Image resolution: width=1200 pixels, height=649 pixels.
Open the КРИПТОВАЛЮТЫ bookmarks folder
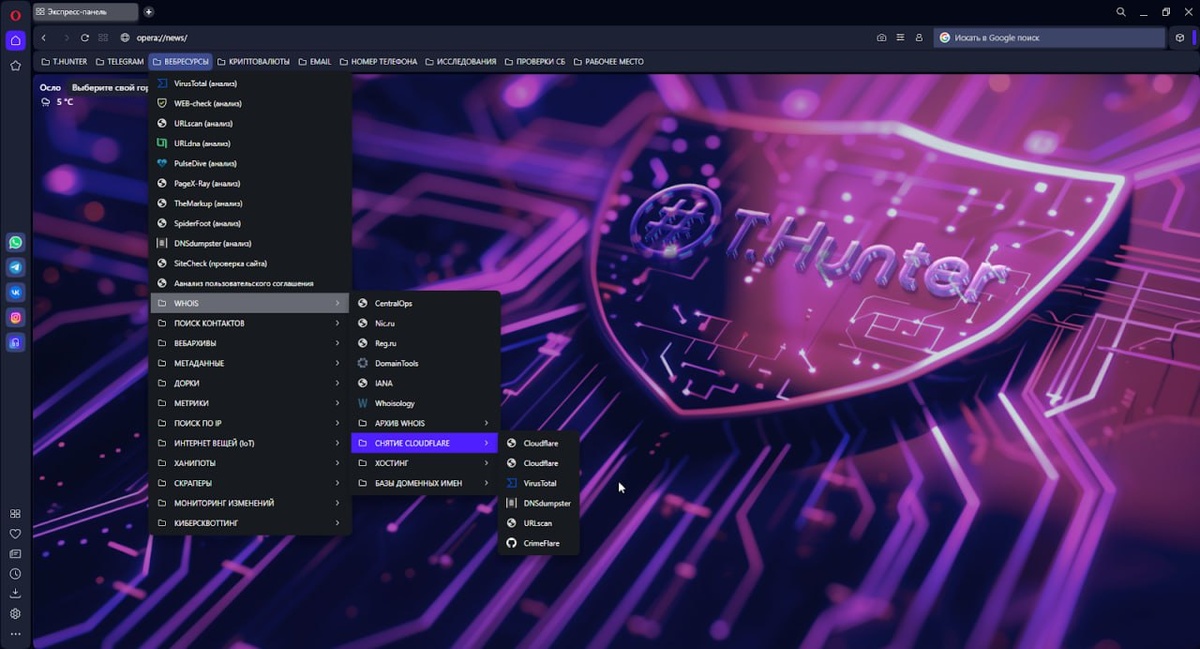click(254, 62)
